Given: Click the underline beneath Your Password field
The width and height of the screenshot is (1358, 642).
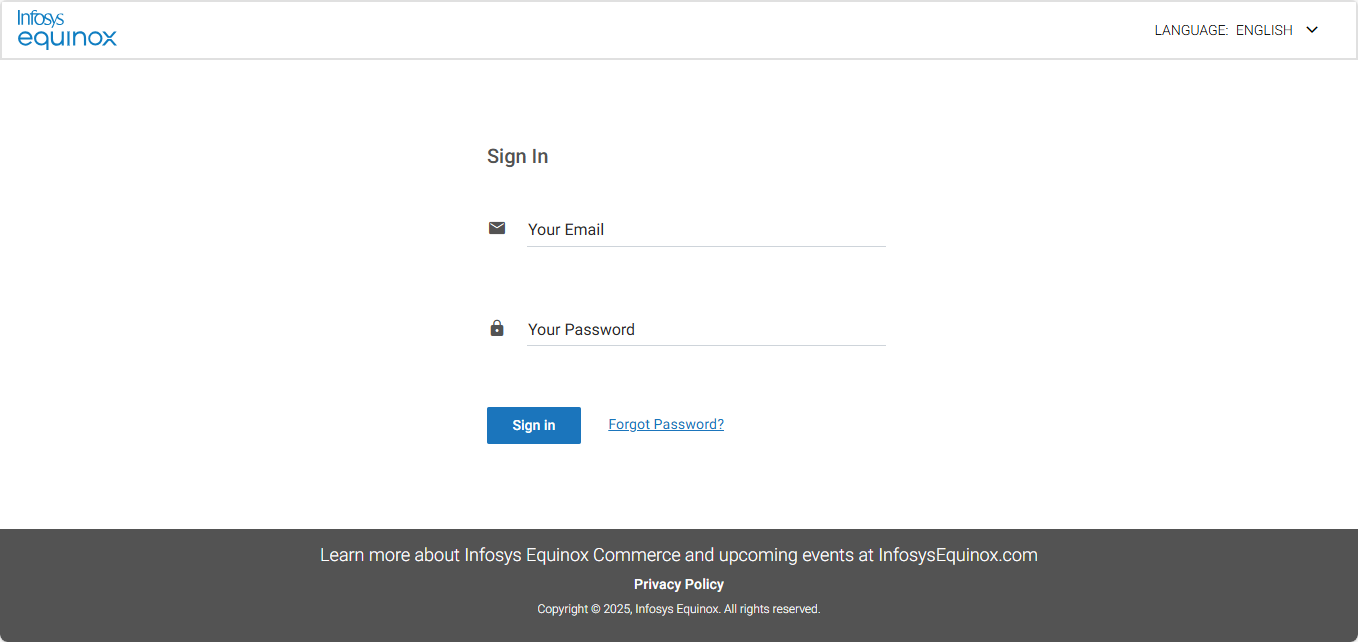Looking at the screenshot, I should tap(706, 346).
